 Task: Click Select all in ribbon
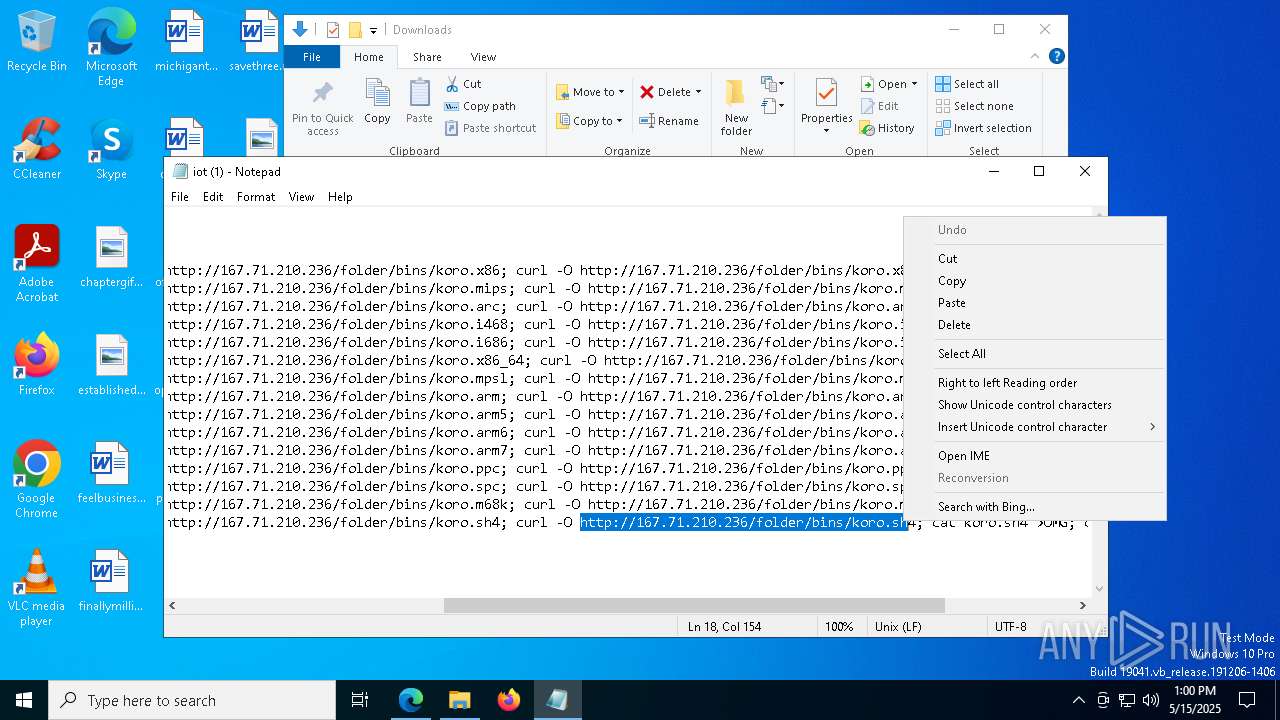point(967,84)
